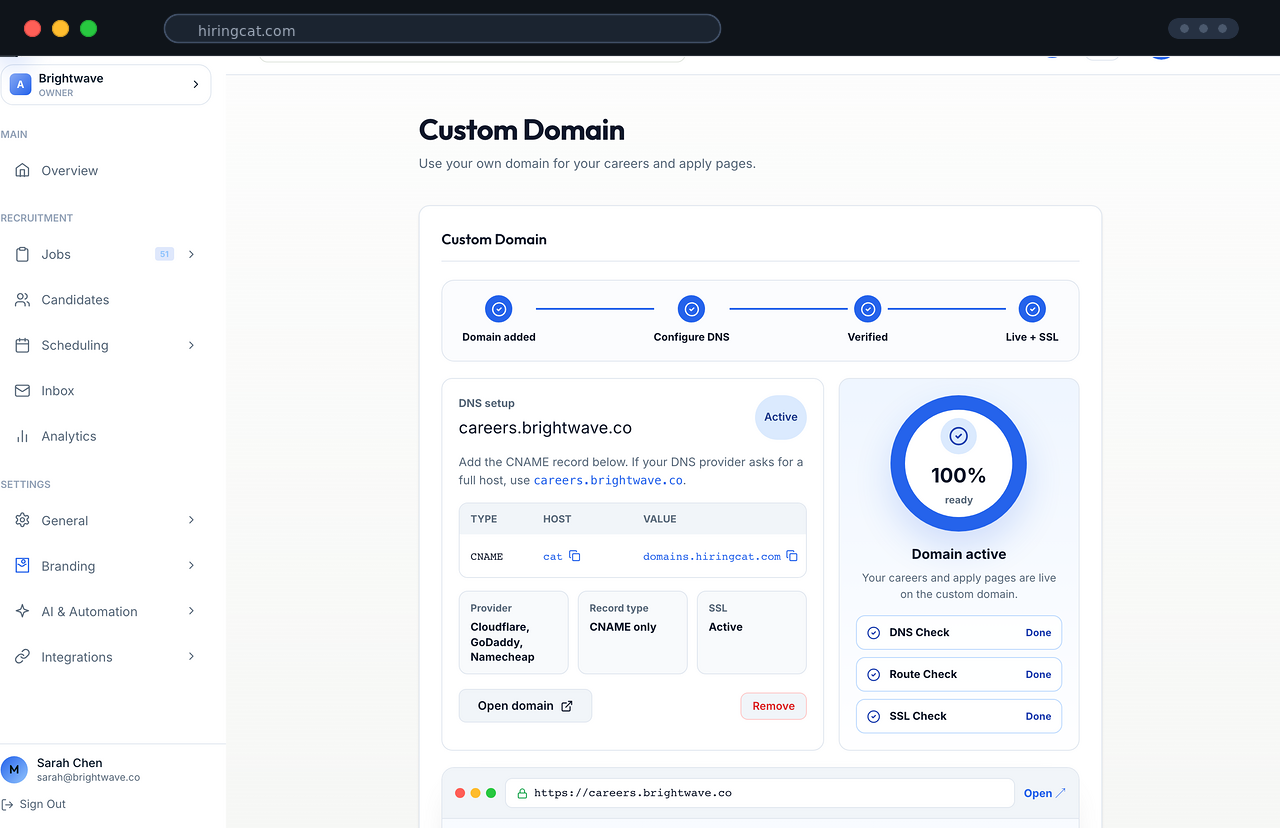Viewport: 1280px width, 828px height.
Task: Click the check icon inside progress ring
Action: click(958, 436)
